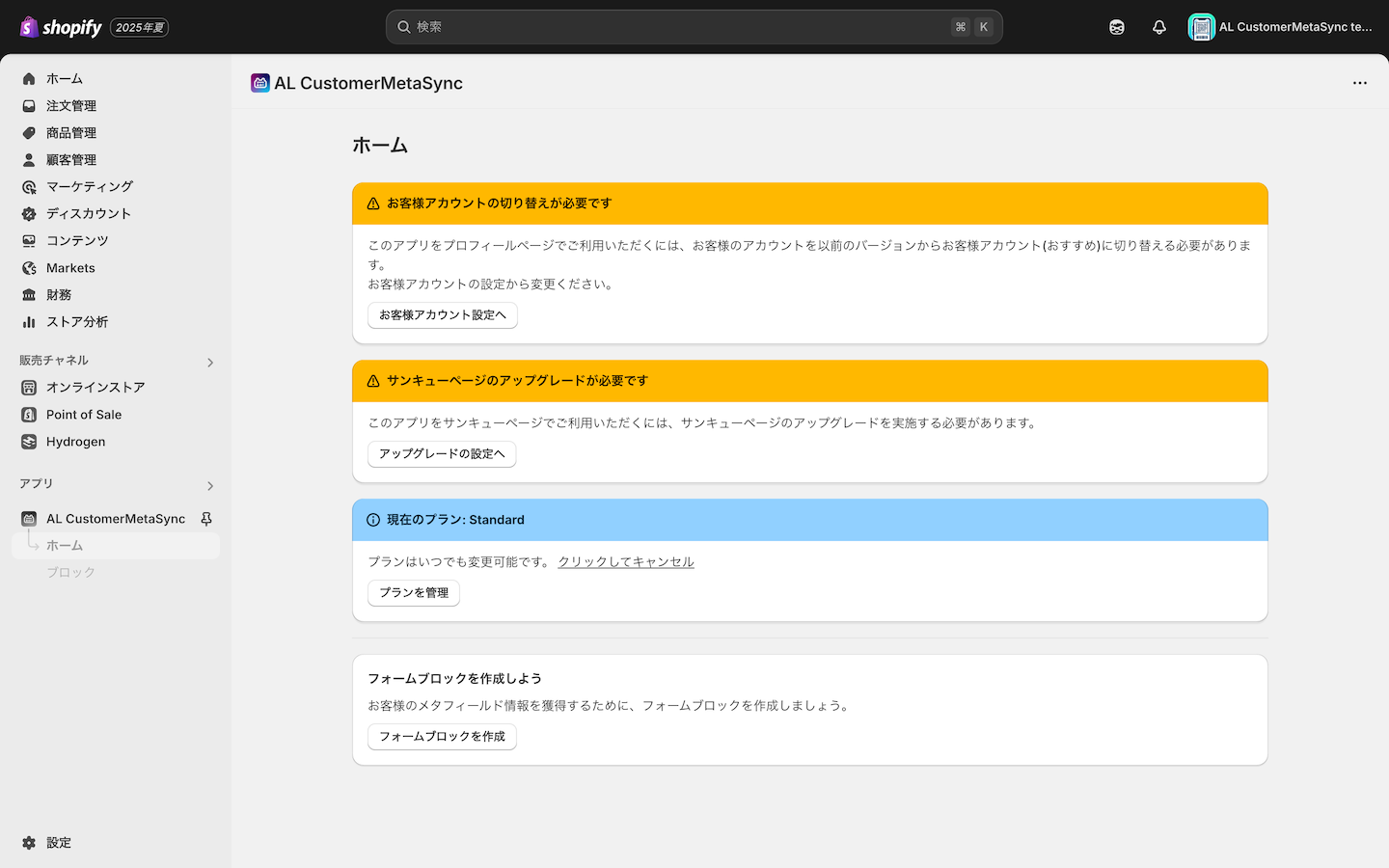Click the 2025年夏 edition badge
Screen dimensions: 1389x868
pos(140,28)
